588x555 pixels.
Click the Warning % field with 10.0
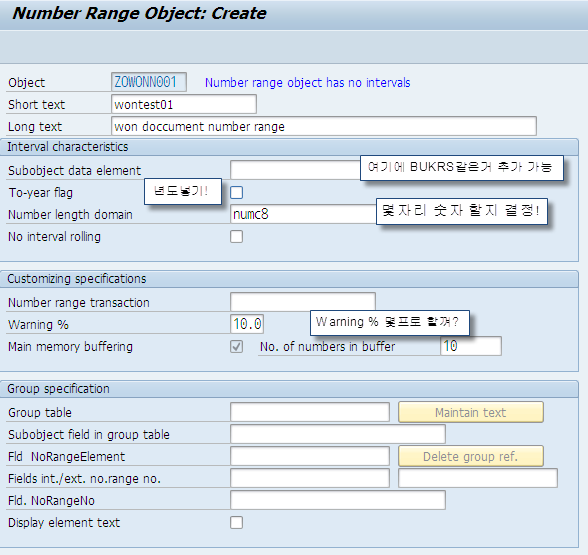click(x=247, y=324)
